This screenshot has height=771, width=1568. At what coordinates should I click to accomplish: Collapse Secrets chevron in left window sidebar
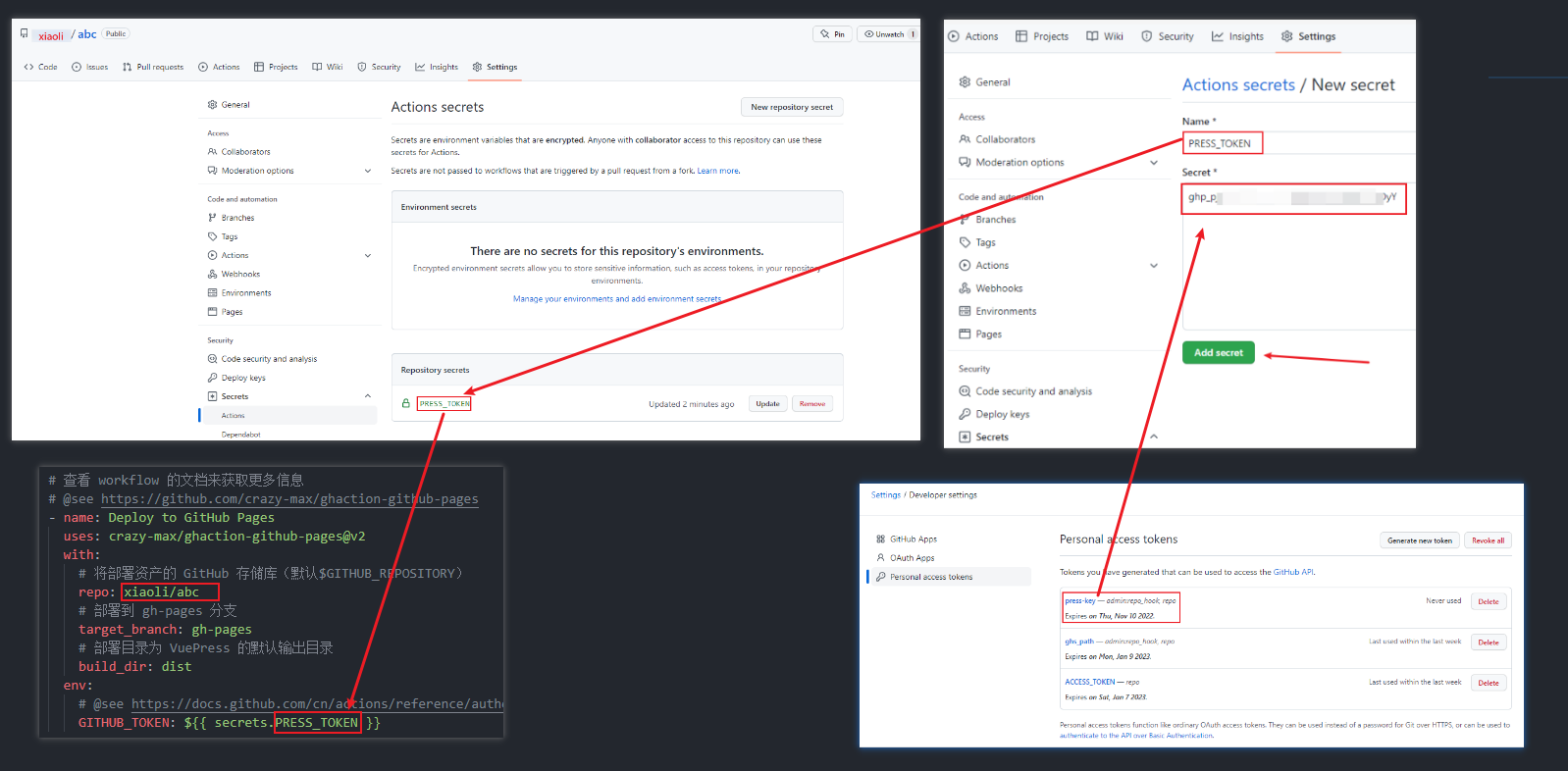click(368, 396)
